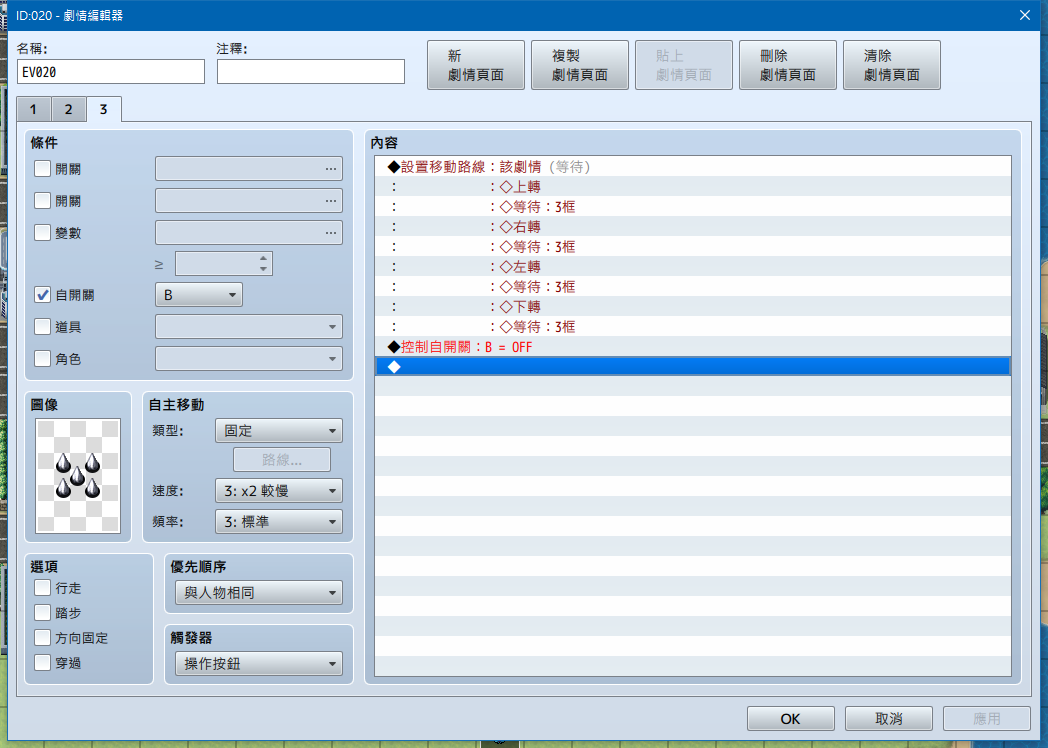Click 刪除劇情頁面 button
This screenshot has height=748, width=1048.
[787, 65]
